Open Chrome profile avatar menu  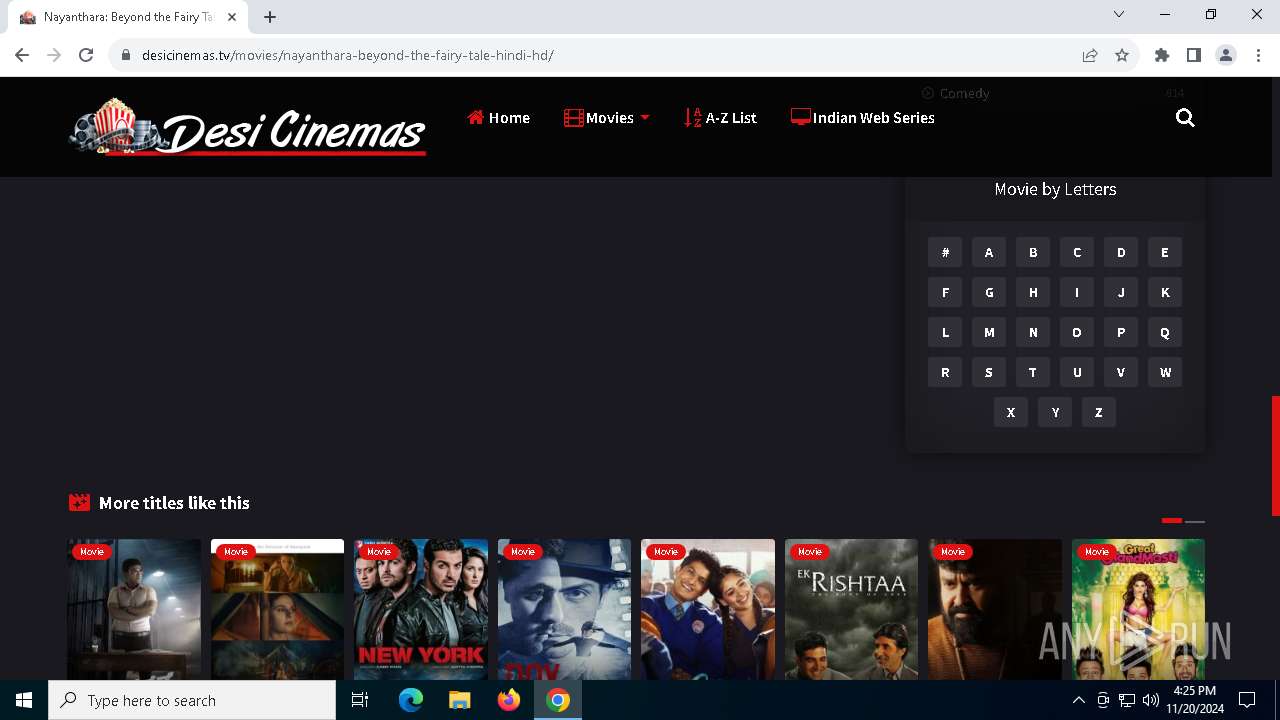click(1226, 55)
